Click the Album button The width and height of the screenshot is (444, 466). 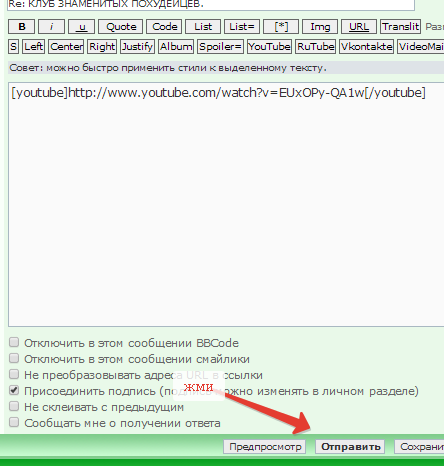coord(176,46)
